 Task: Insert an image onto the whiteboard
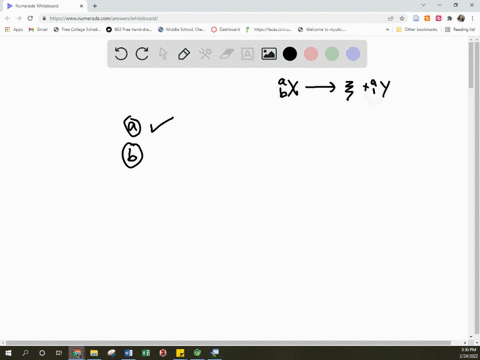pos(269,54)
